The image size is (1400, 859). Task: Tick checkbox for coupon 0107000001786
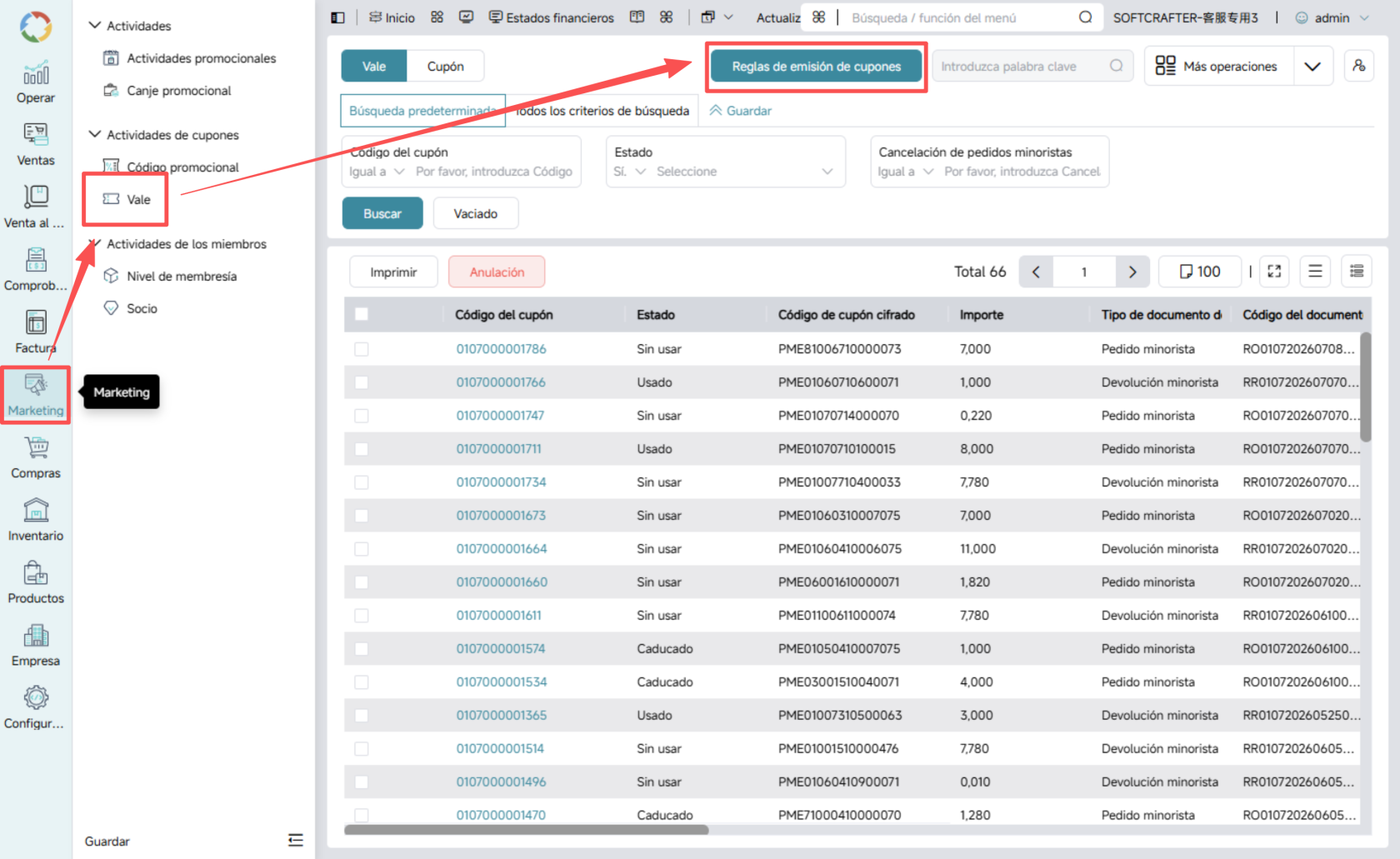coord(362,349)
